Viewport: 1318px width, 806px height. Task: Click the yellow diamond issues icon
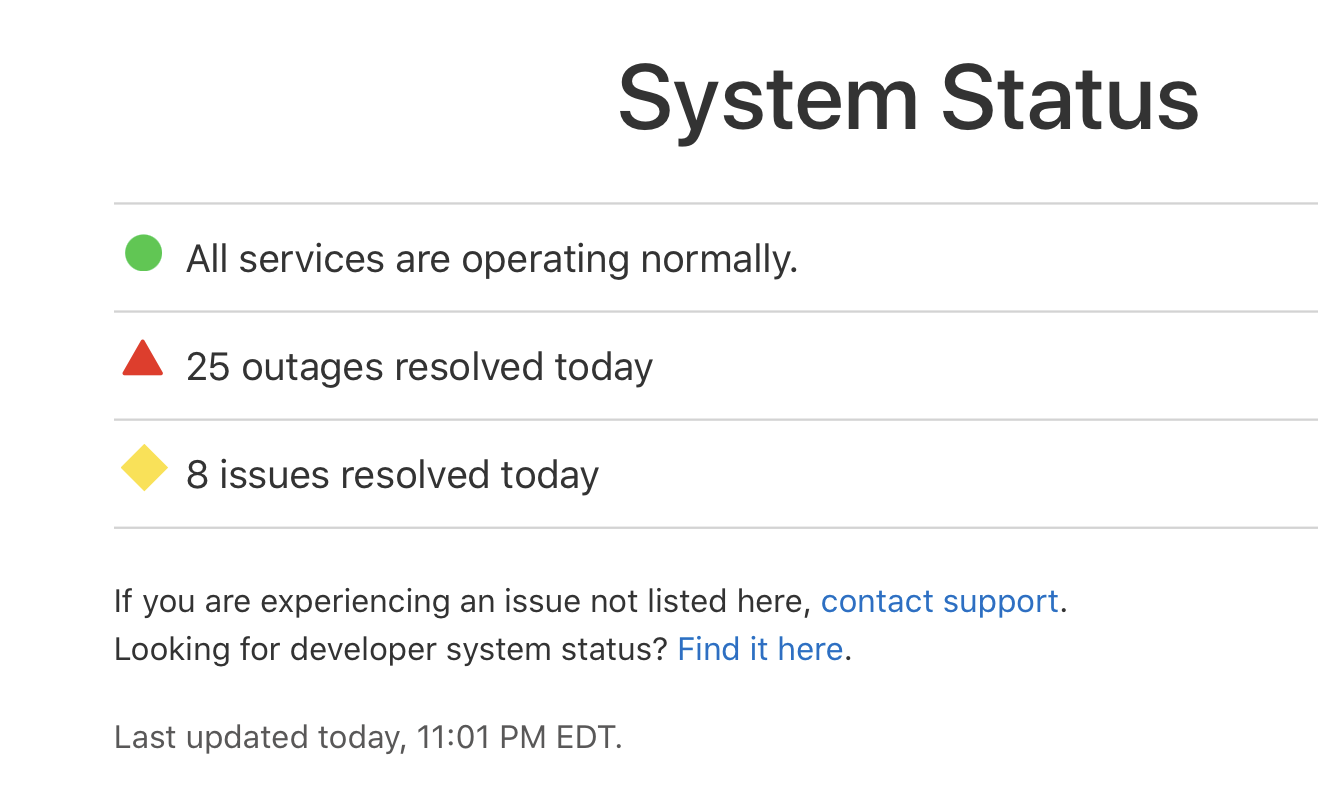[x=144, y=468]
